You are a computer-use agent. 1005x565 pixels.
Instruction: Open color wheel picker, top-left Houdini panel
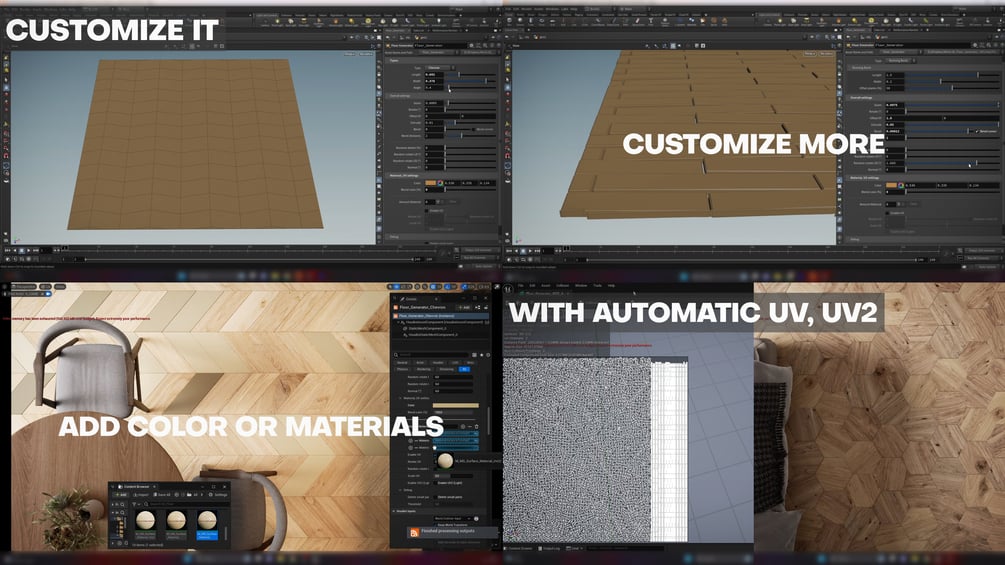(440, 183)
